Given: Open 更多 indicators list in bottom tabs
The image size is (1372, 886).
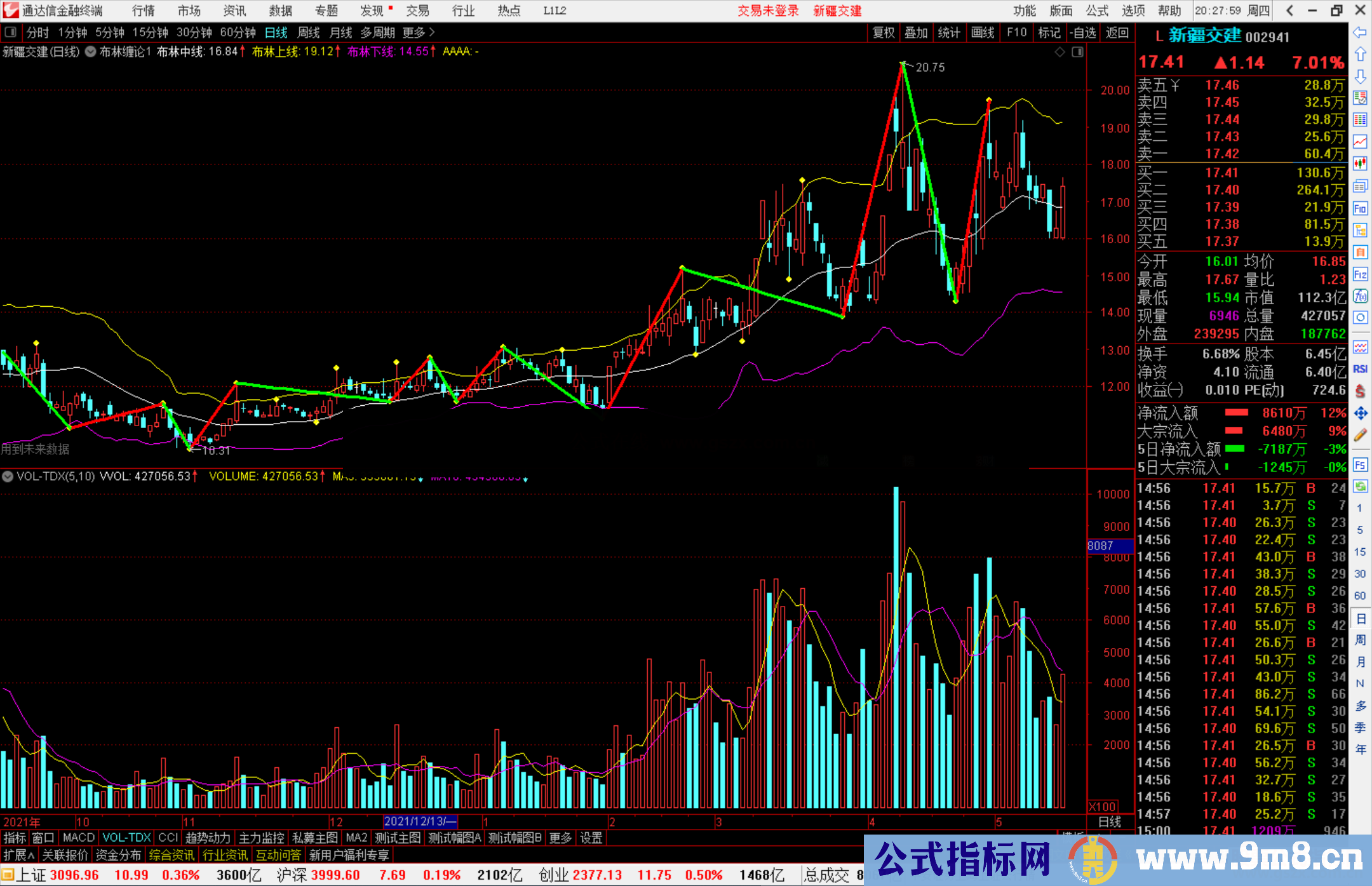Looking at the screenshot, I should 560,838.
